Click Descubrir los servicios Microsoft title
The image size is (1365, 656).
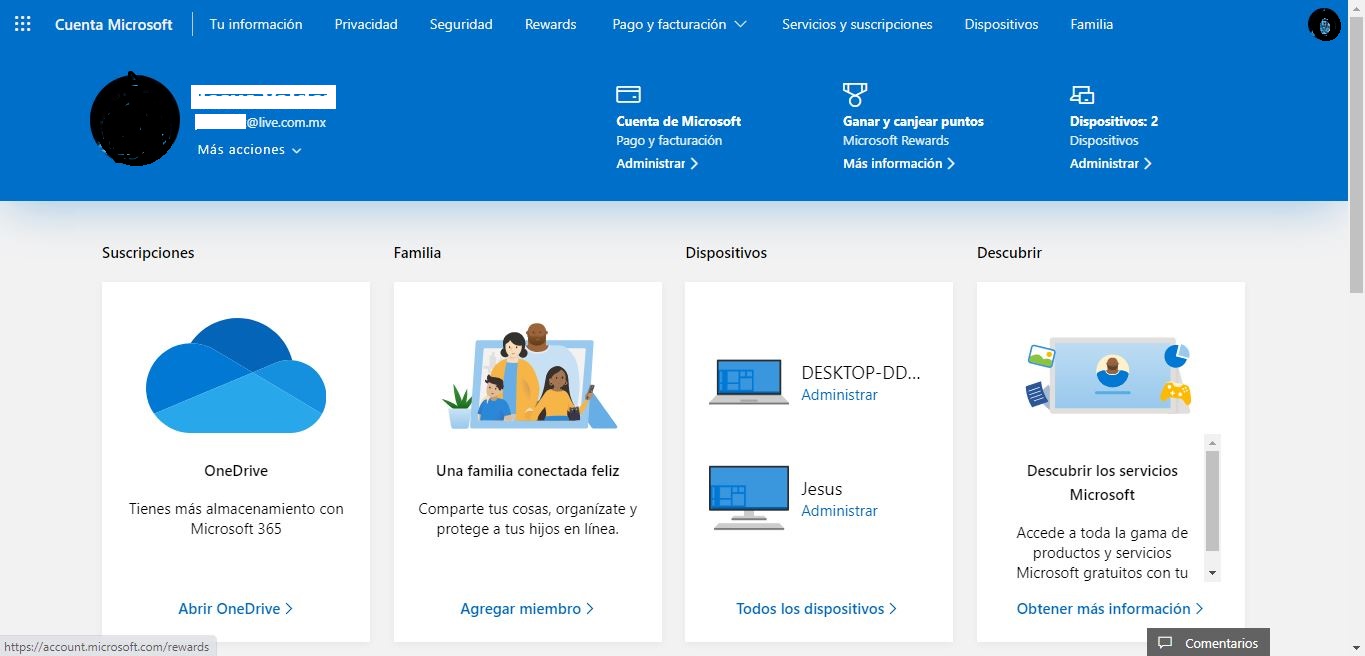[x=1102, y=483]
